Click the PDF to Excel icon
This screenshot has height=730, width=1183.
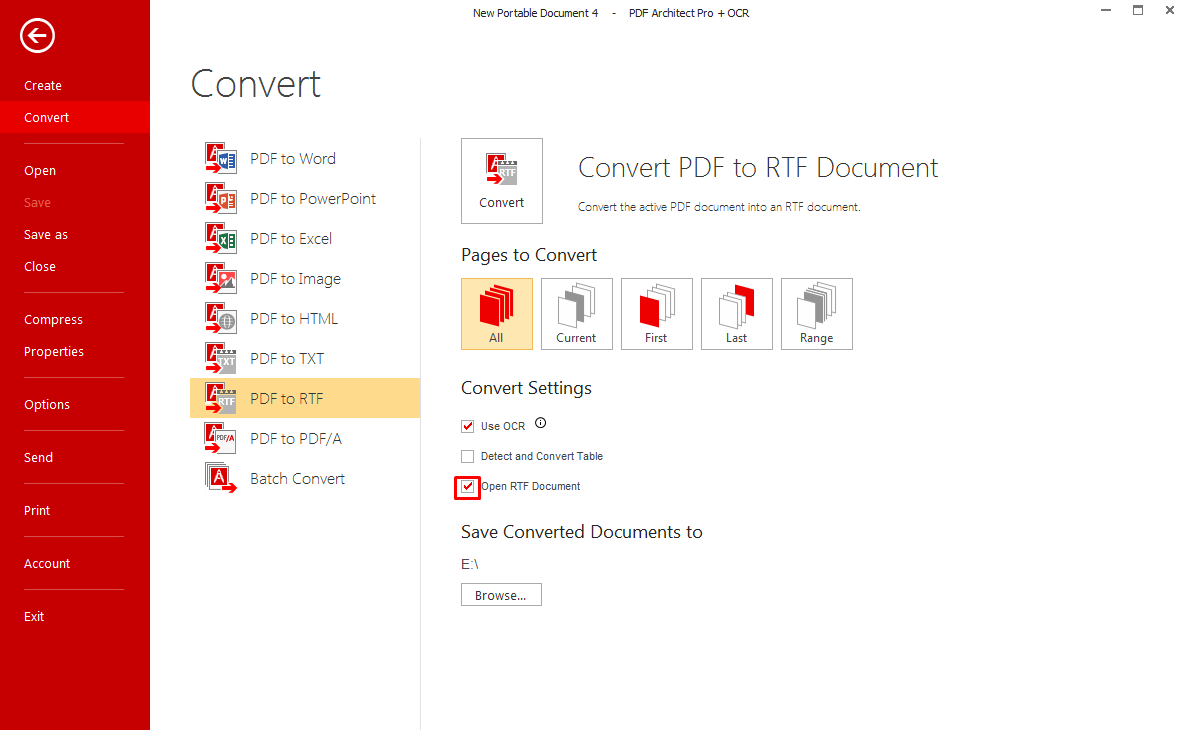point(220,238)
